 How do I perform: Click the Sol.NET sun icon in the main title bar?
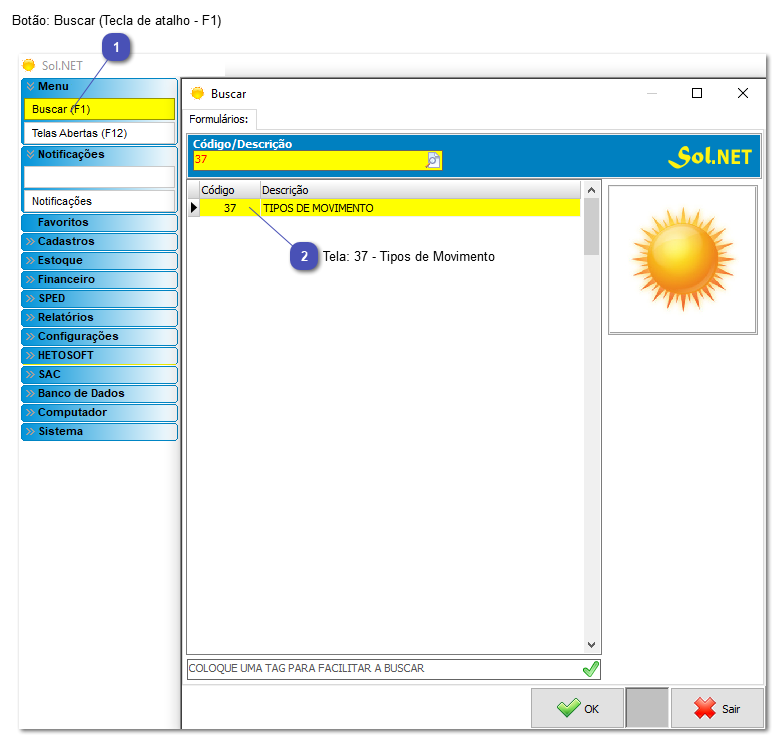tap(29, 65)
